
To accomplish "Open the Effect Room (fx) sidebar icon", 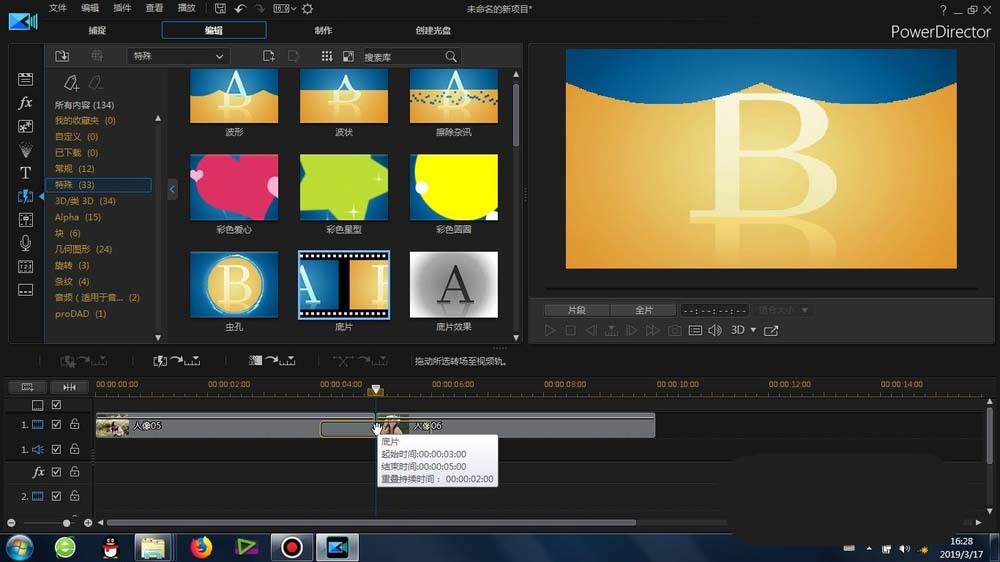I will (x=26, y=103).
